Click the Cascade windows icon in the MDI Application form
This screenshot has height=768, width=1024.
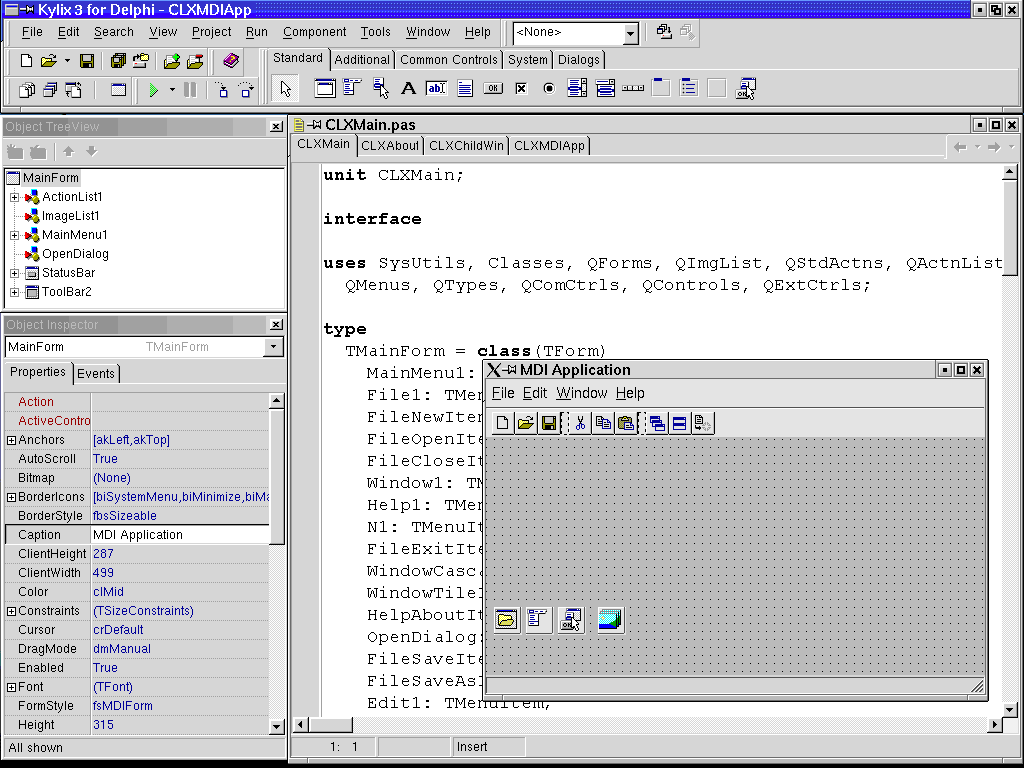click(x=657, y=423)
